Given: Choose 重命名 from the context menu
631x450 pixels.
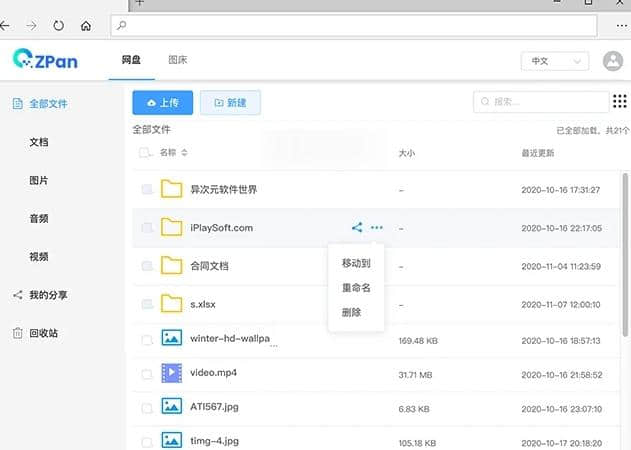Looking at the screenshot, I should (356, 287).
